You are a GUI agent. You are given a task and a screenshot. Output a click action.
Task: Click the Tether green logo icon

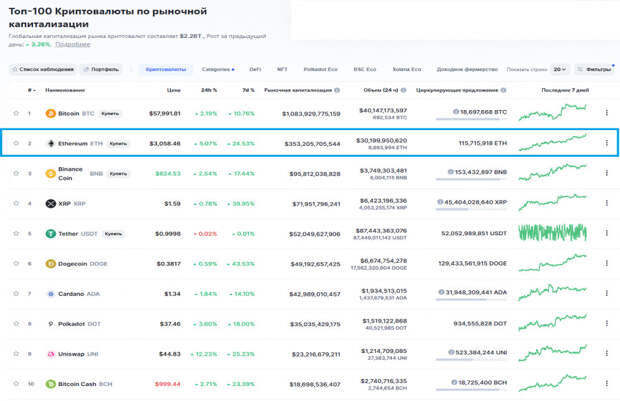pos(51,234)
